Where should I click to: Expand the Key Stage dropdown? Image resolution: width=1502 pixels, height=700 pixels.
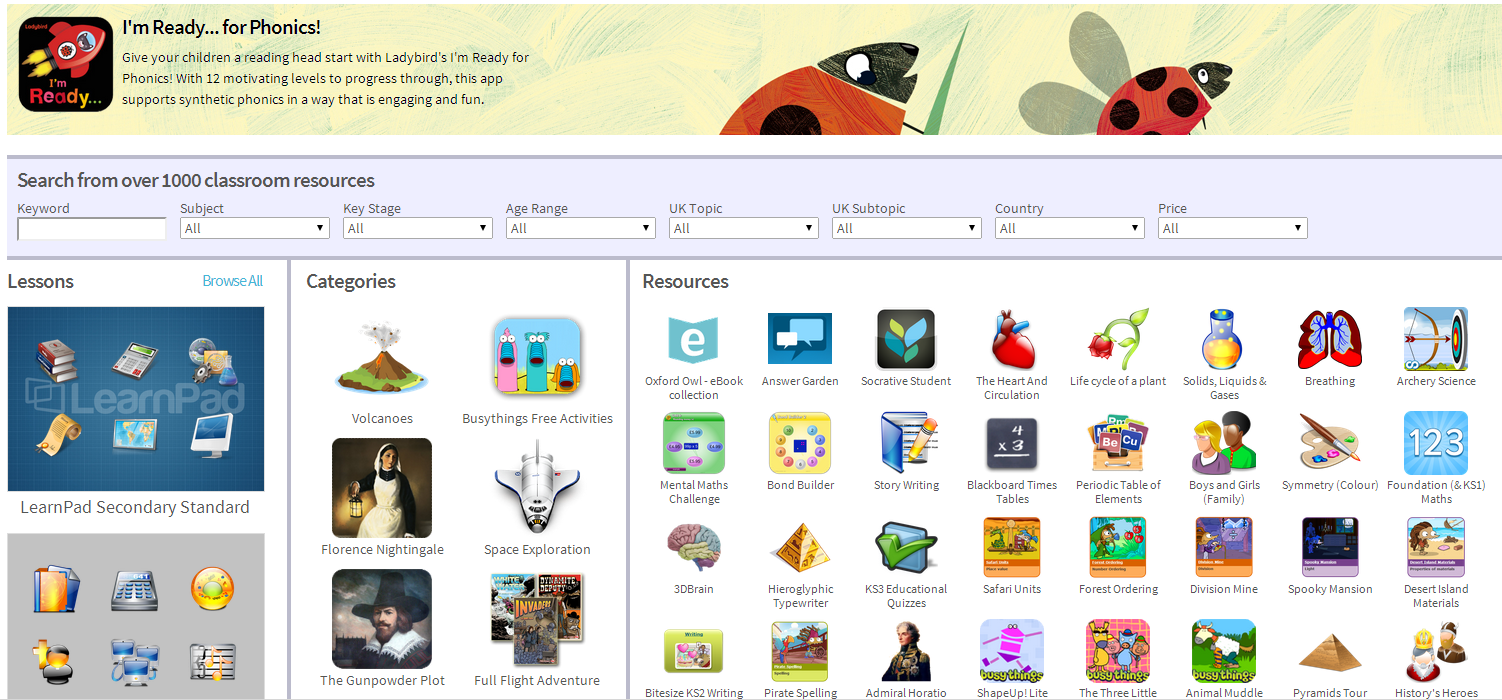[x=418, y=229]
